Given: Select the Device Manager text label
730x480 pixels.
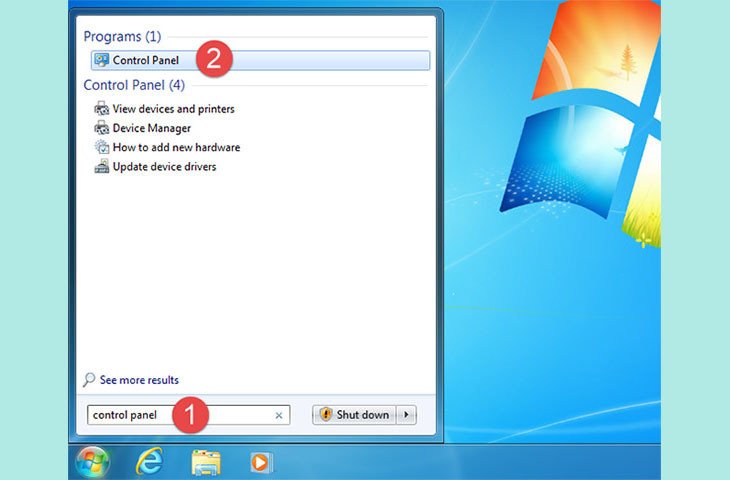Looking at the screenshot, I should [151, 128].
